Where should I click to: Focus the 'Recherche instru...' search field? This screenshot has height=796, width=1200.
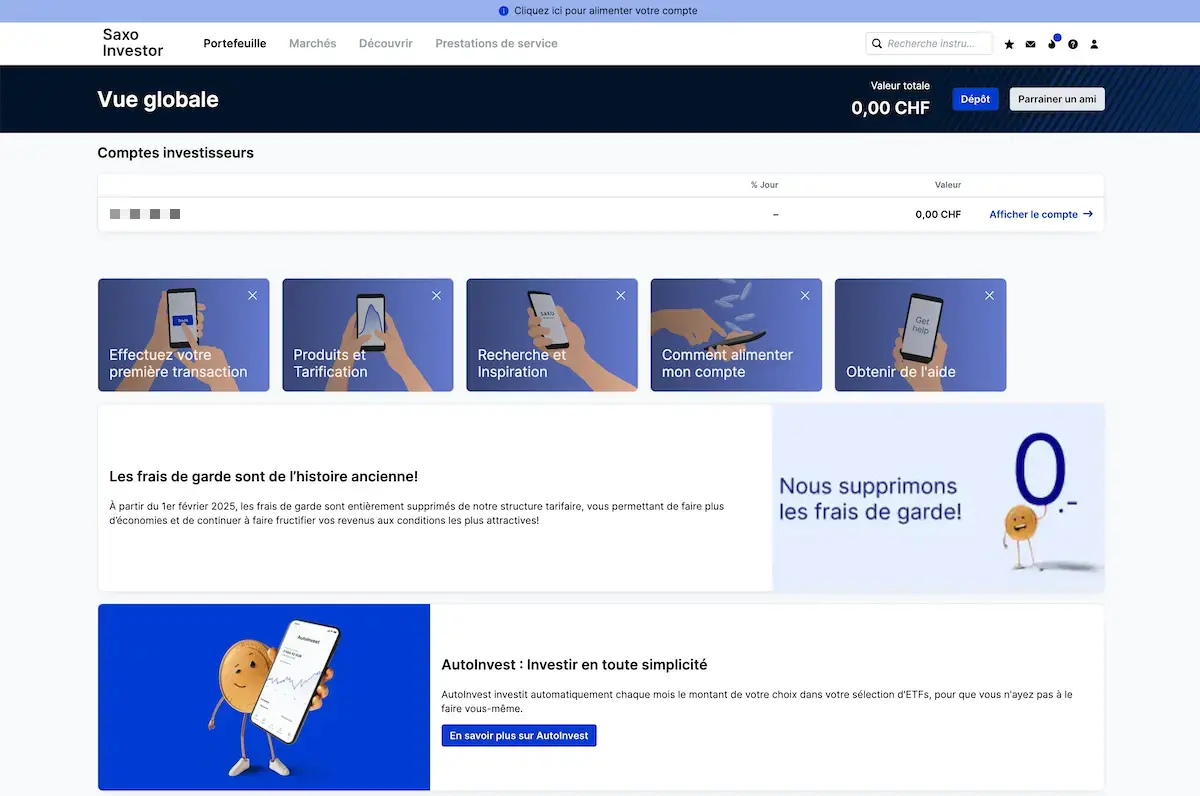(929, 44)
